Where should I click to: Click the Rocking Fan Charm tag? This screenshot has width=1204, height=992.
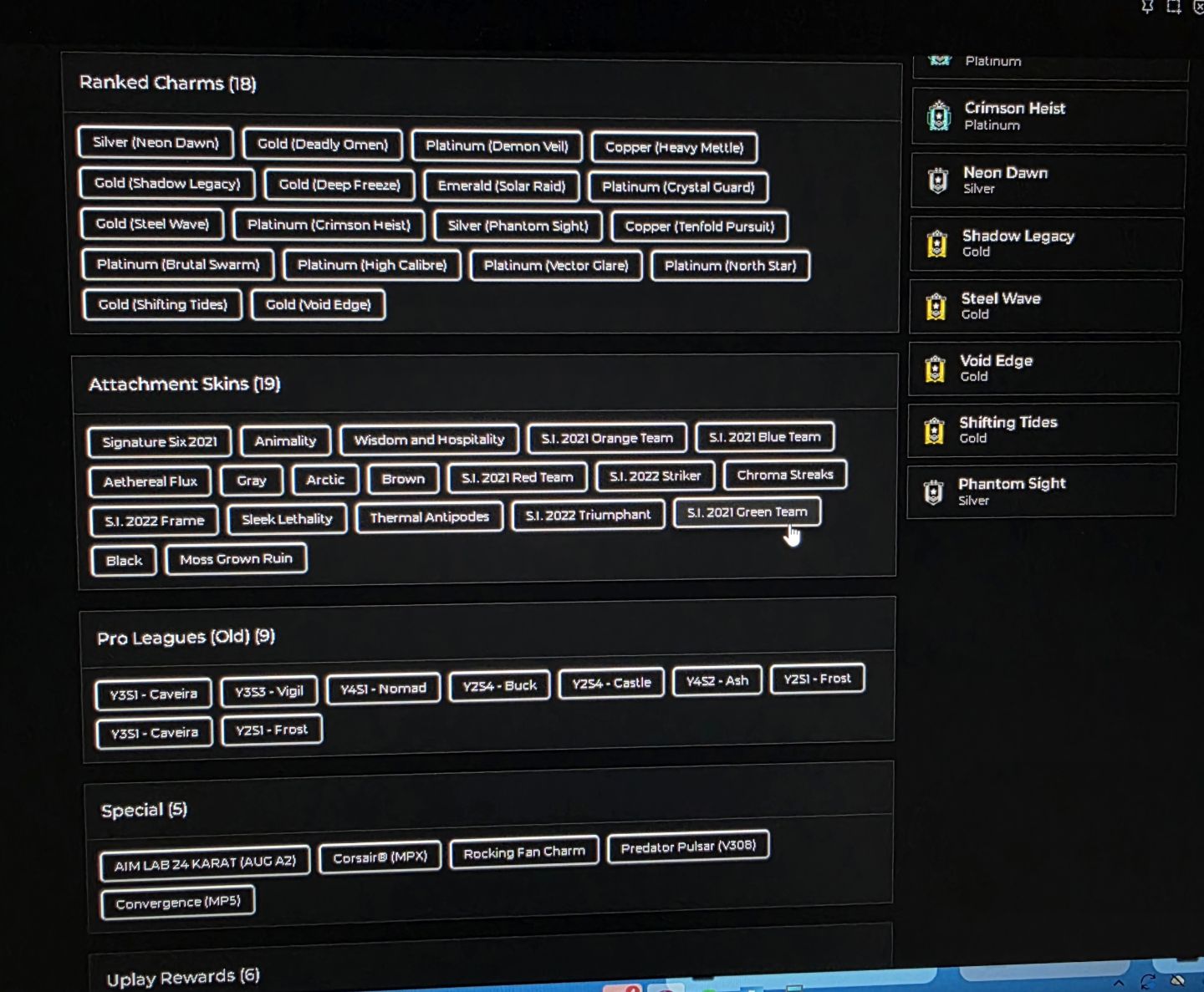(524, 852)
